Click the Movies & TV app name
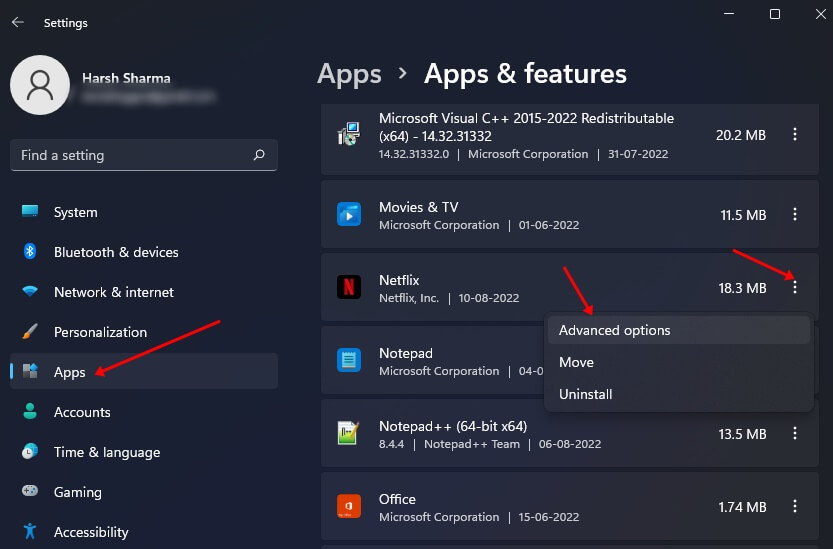This screenshot has height=549, width=833. click(x=419, y=207)
